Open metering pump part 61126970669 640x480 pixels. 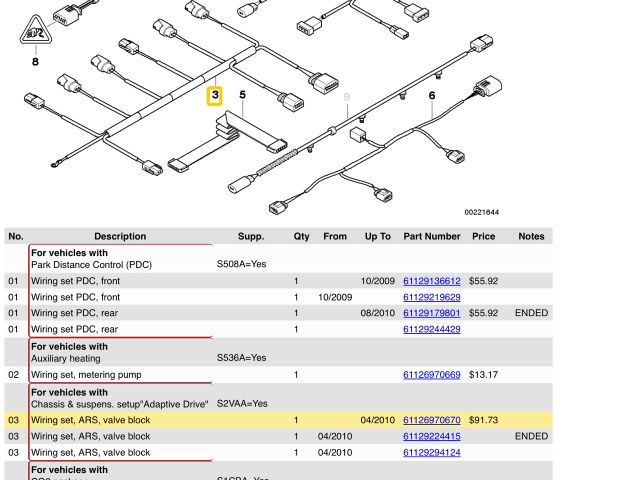(x=431, y=375)
